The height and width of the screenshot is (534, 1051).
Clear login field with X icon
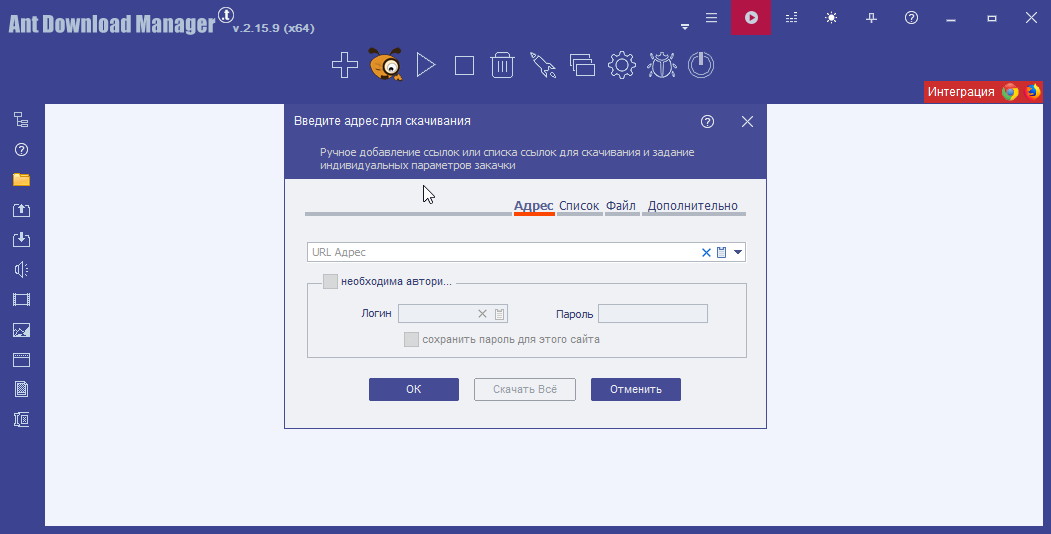(x=482, y=314)
